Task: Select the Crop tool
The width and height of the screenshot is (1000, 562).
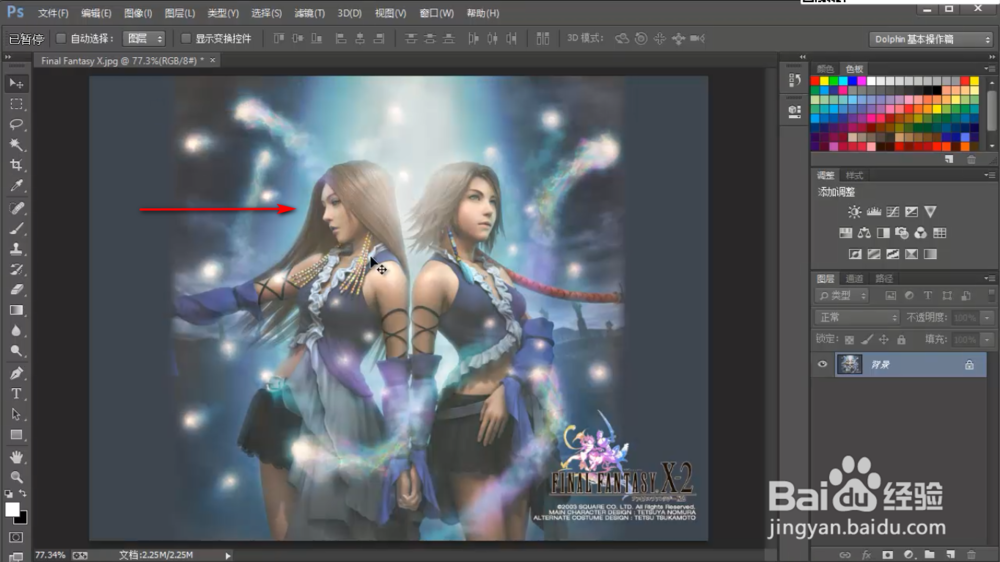Action: pos(17,165)
